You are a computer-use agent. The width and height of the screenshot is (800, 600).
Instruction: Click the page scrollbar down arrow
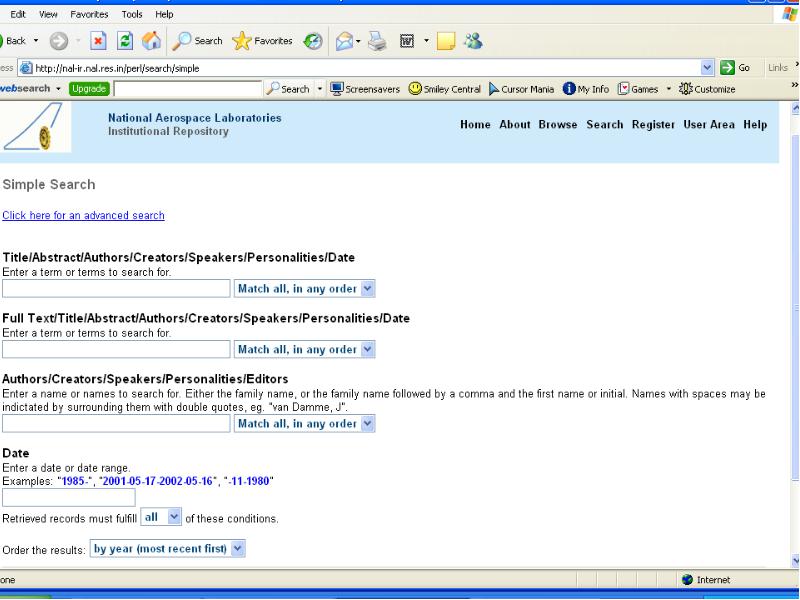click(795, 561)
